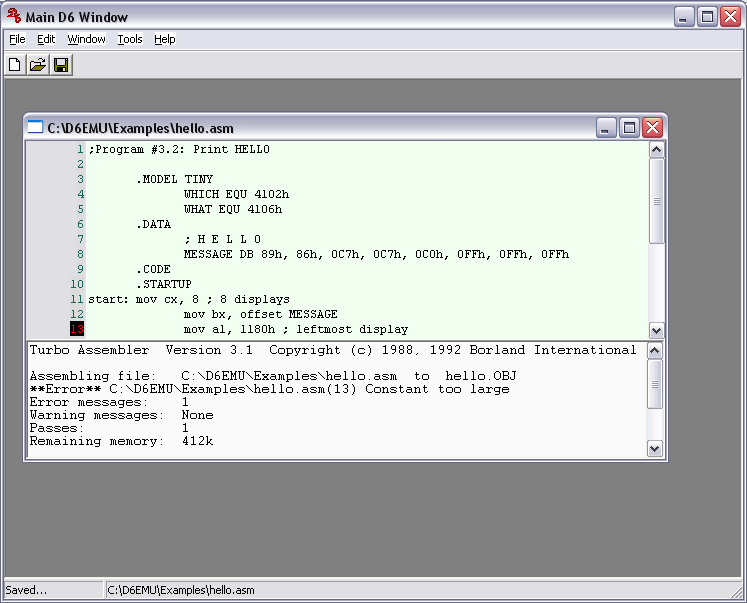Click the code editor scrollbar thumb

pyautogui.click(x=656, y=200)
